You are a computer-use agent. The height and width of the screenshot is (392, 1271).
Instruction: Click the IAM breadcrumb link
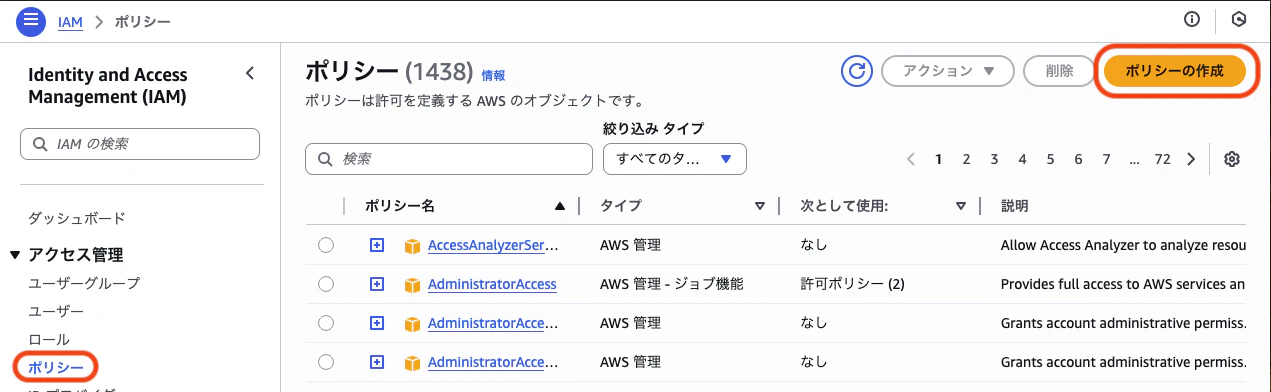tap(69, 21)
